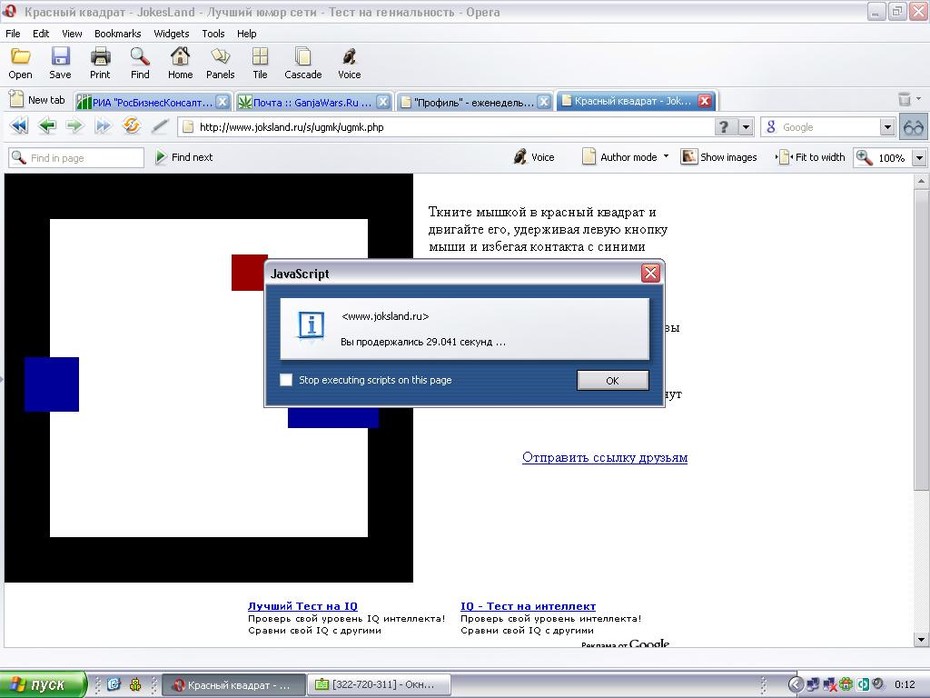Close the Почта GanjaWars.Ru tab
The width and height of the screenshot is (930, 698).
tap(383, 102)
